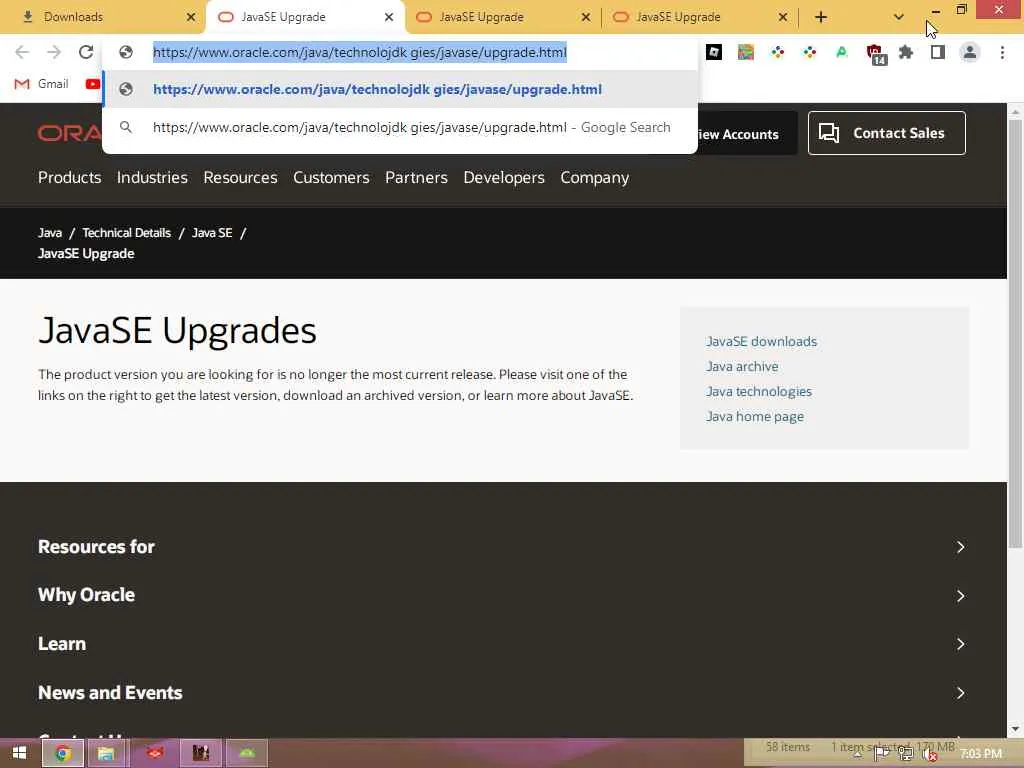
Task: Open the Chrome profile avatar
Action: tap(970, 52)
